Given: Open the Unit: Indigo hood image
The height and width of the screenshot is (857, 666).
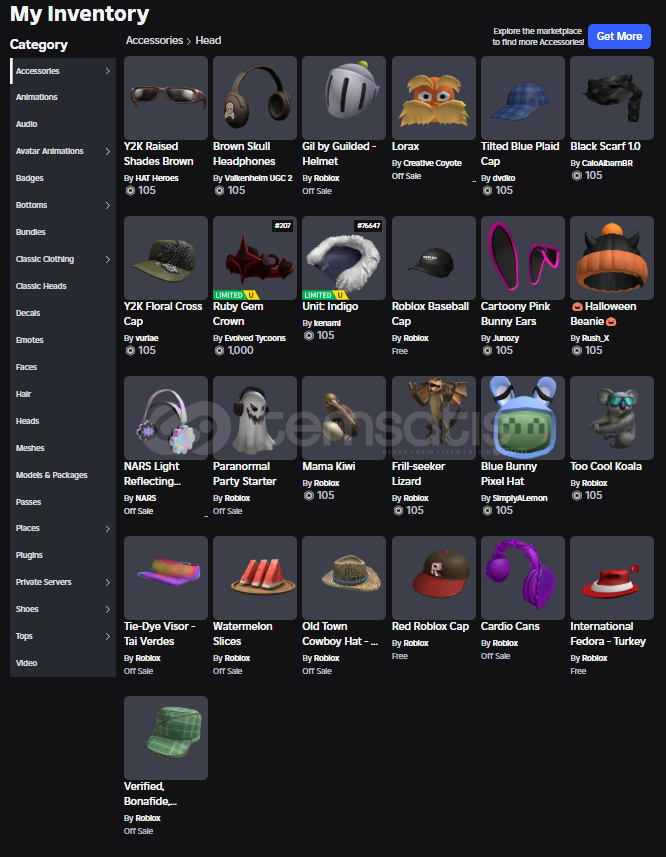Looking at the screenshot, I should [x=344, y=258].
